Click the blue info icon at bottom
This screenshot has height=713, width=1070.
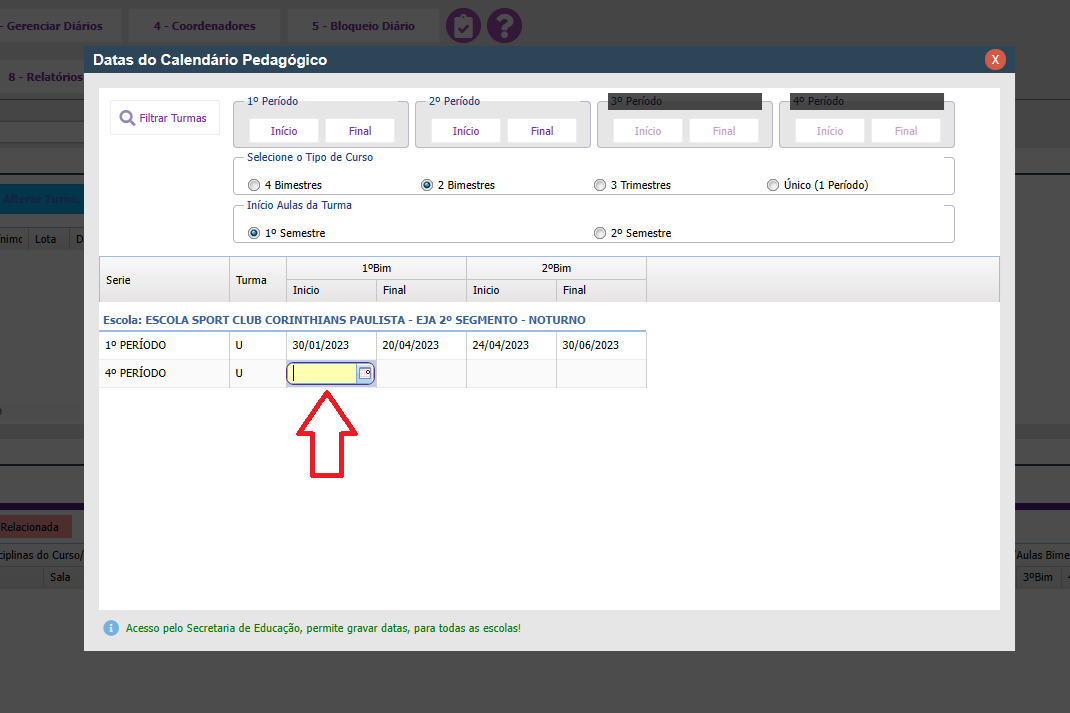pyautogui.click(x=111, y=628)
